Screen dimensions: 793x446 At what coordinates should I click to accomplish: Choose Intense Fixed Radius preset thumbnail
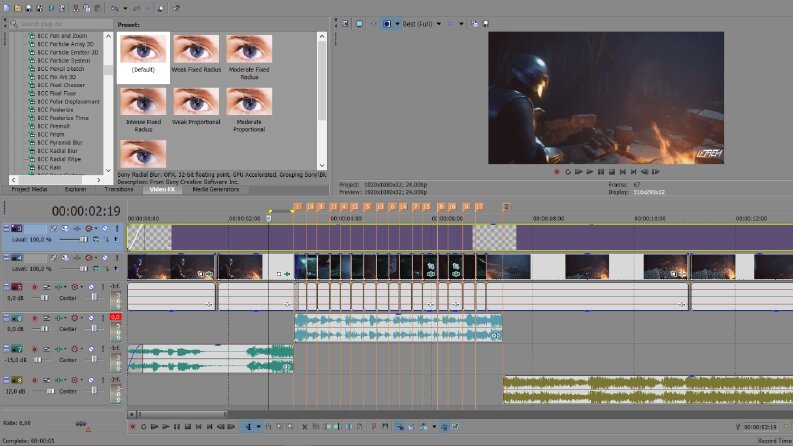click(143, 102)
